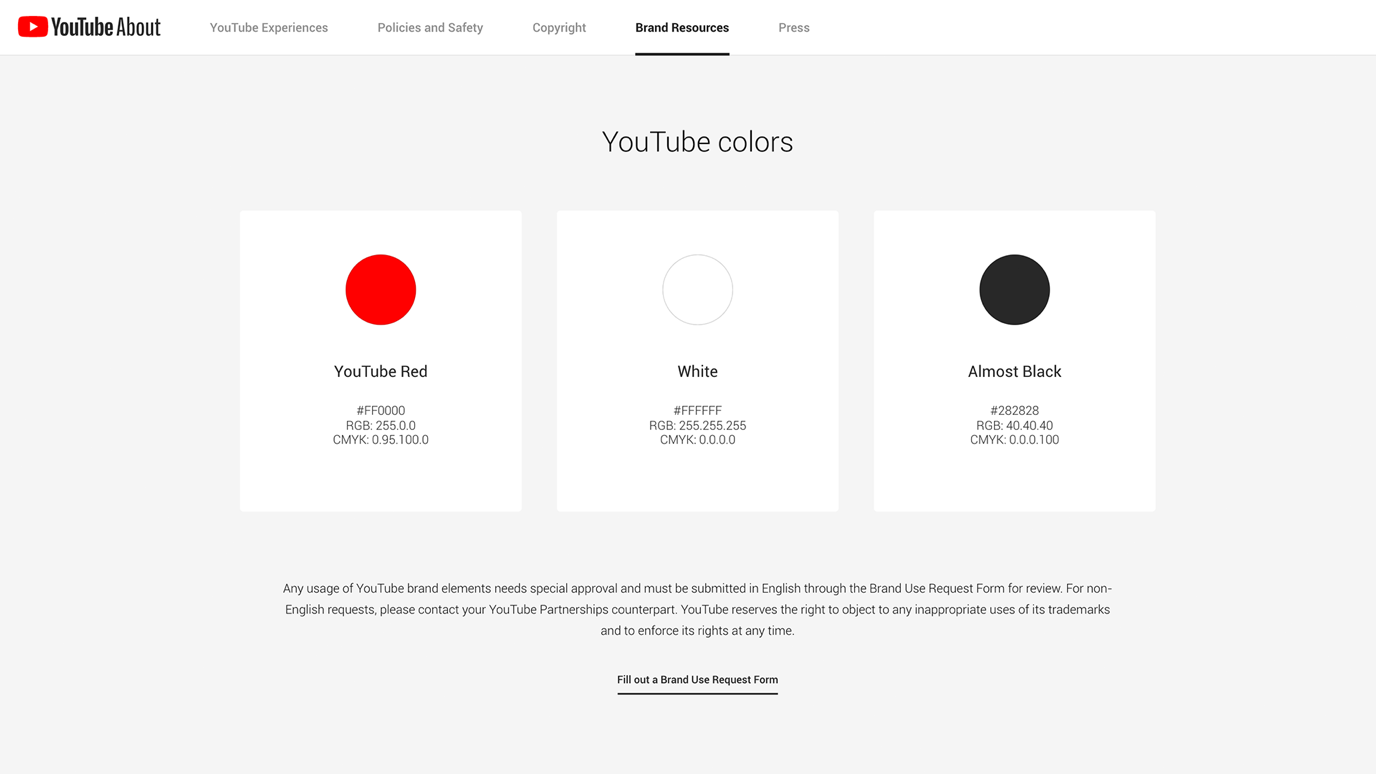Screen dimensions: 1376x774
Task: Select the #282828 hex code
Action: (x=1014, y=411)
